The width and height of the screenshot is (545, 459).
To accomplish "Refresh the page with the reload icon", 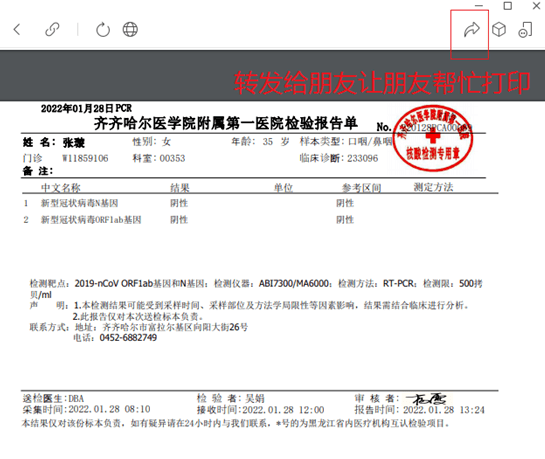I will tap(103, 30).
